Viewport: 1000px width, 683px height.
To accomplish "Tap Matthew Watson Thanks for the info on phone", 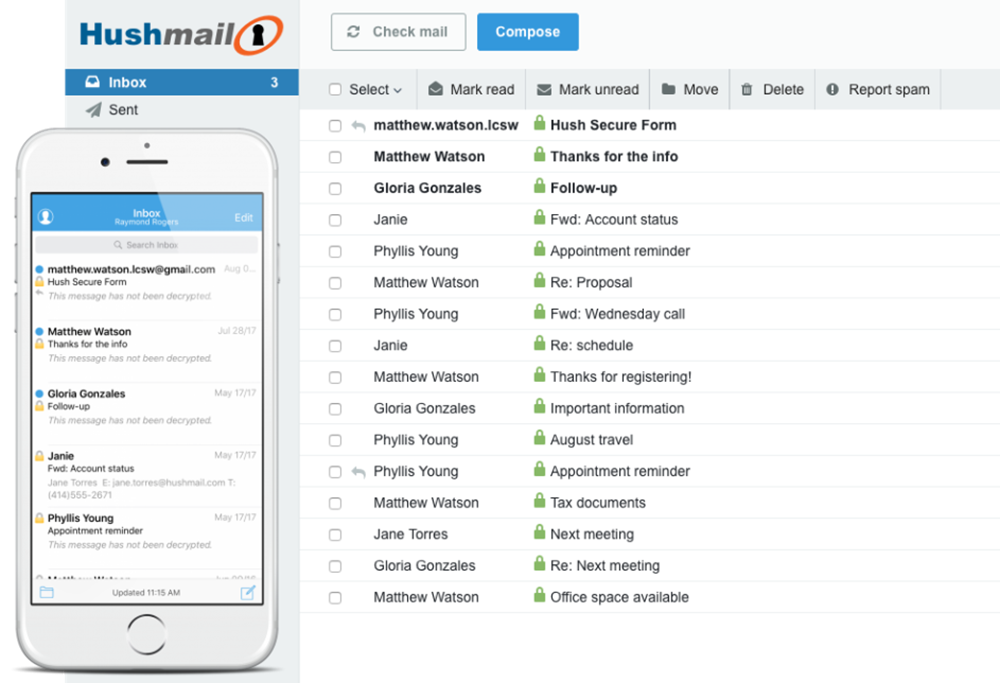I will pyautogui.click(x=147, y=351).
